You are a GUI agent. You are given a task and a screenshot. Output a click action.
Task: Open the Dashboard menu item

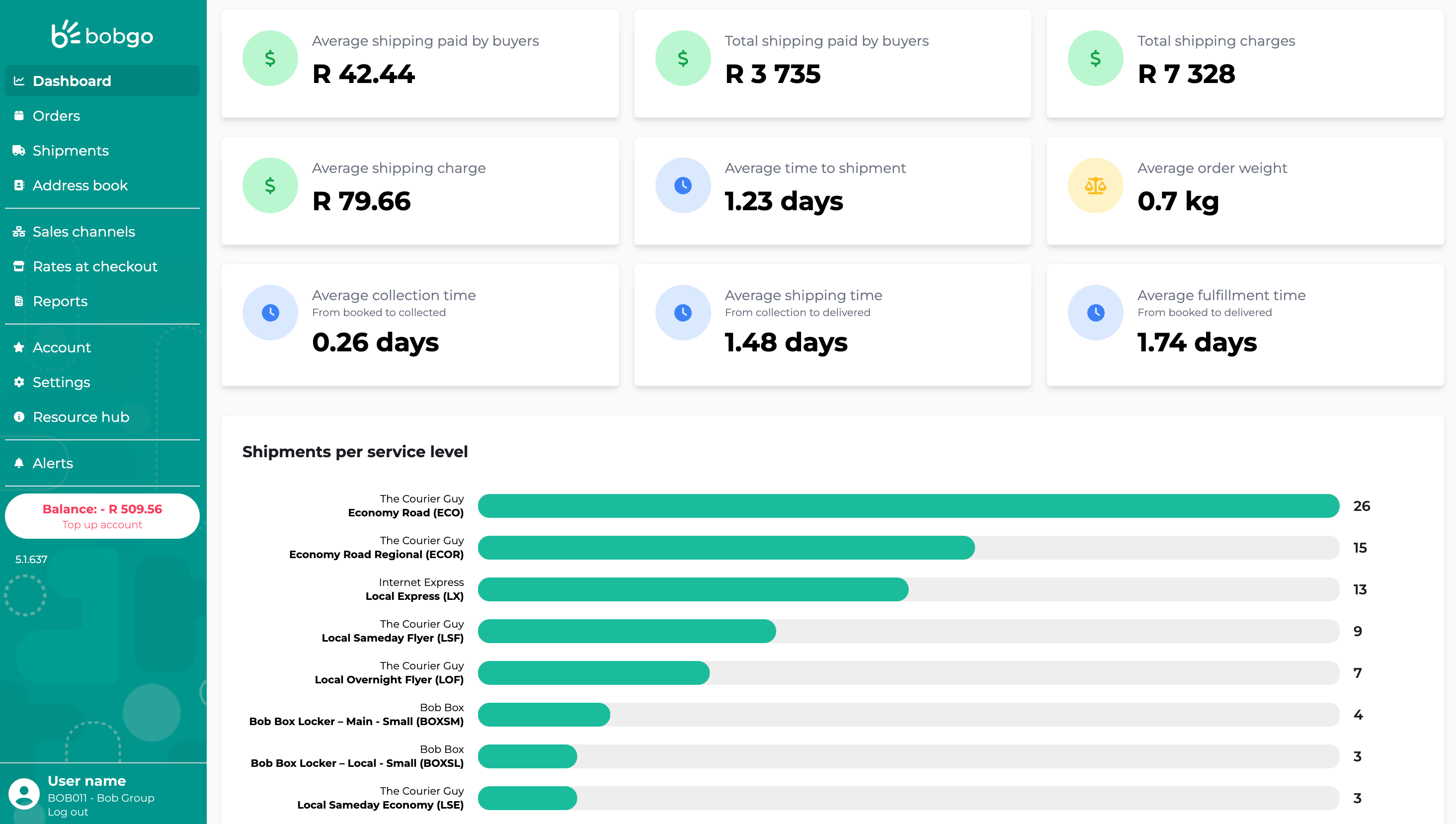(102, 81)
